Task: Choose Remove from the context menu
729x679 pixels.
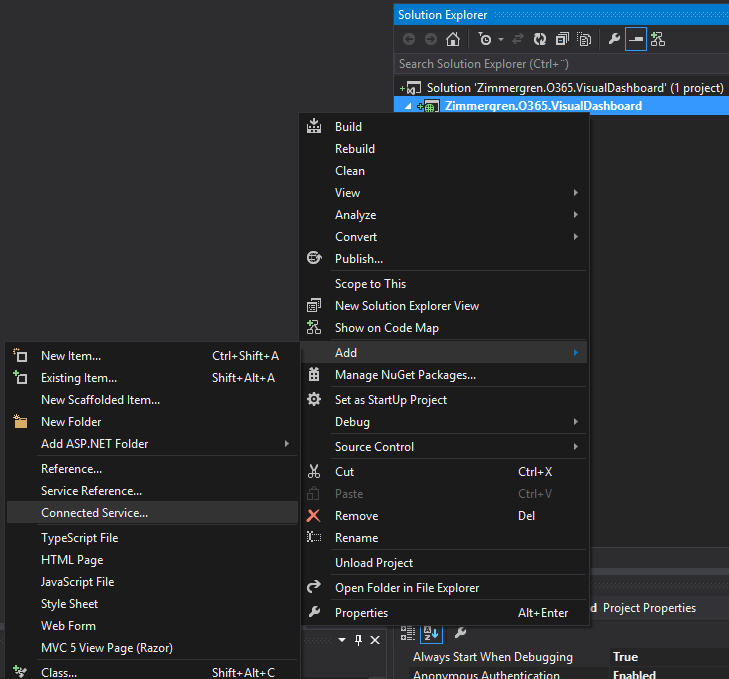Action: click(444, 516)
